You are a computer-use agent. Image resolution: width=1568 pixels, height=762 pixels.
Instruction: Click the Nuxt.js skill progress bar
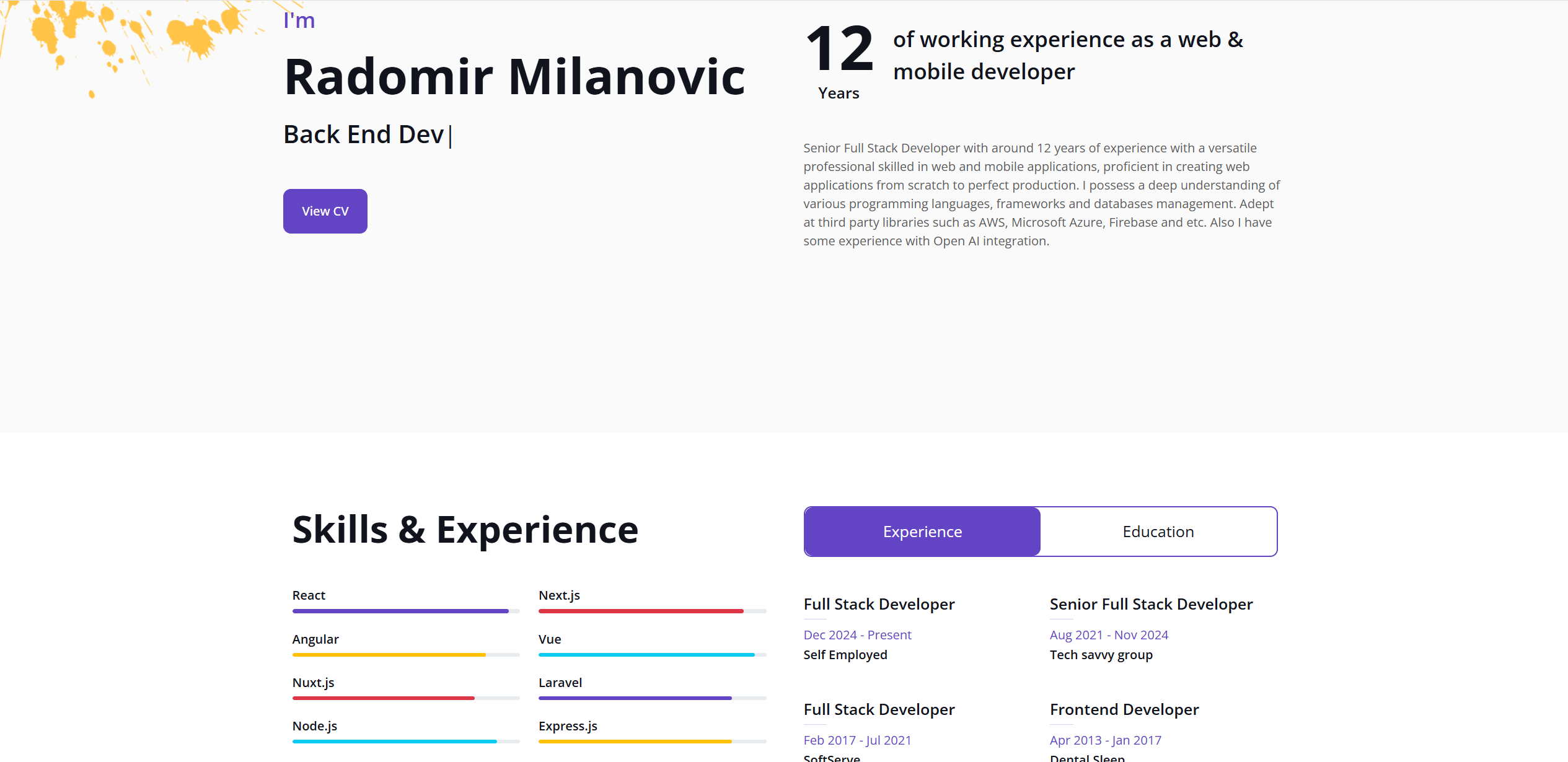[x=405, y=698]
